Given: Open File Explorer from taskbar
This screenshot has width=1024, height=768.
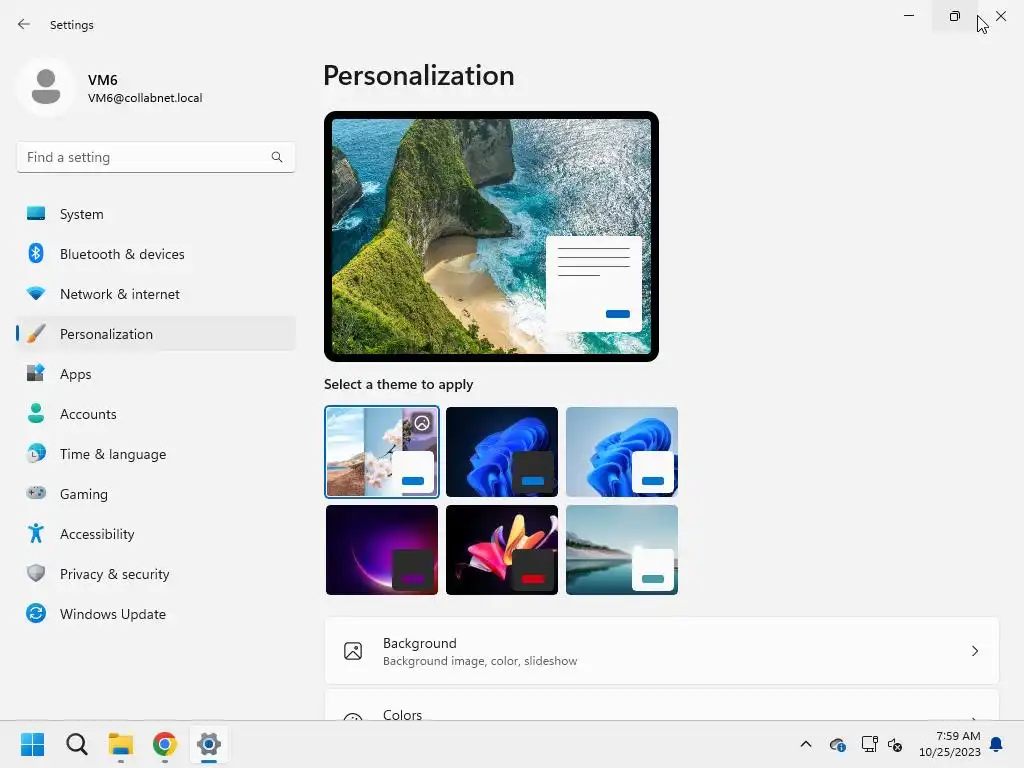Looking at the screenshot, I should (121, 744).
